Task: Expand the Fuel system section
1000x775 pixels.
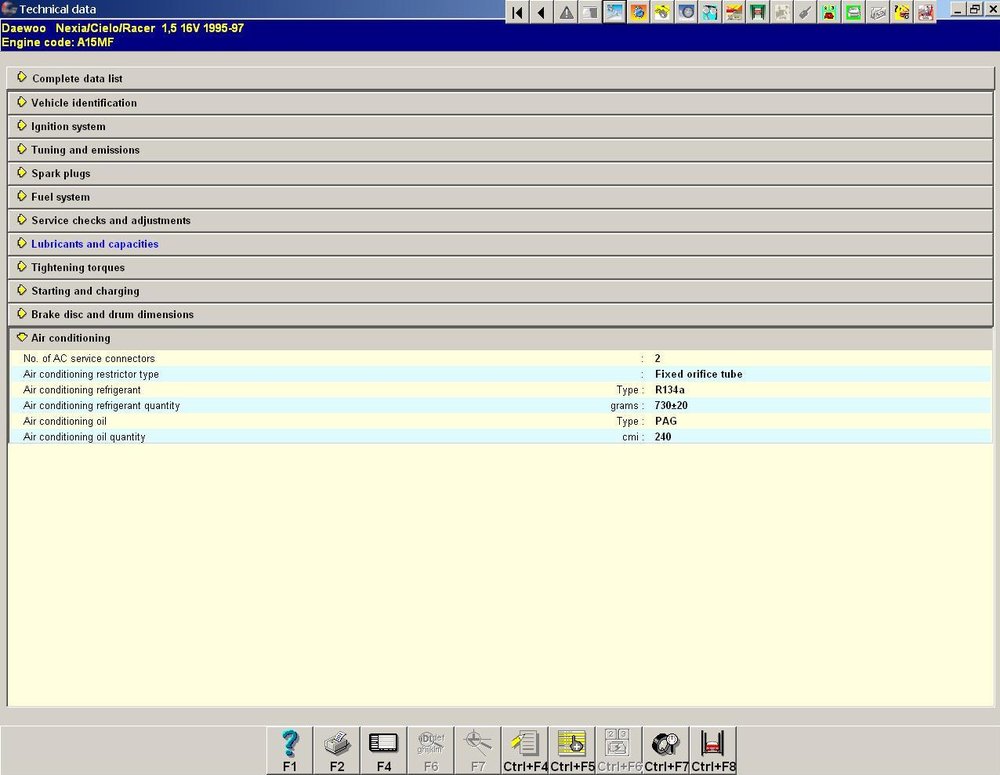Action: [x=501, y=197]
